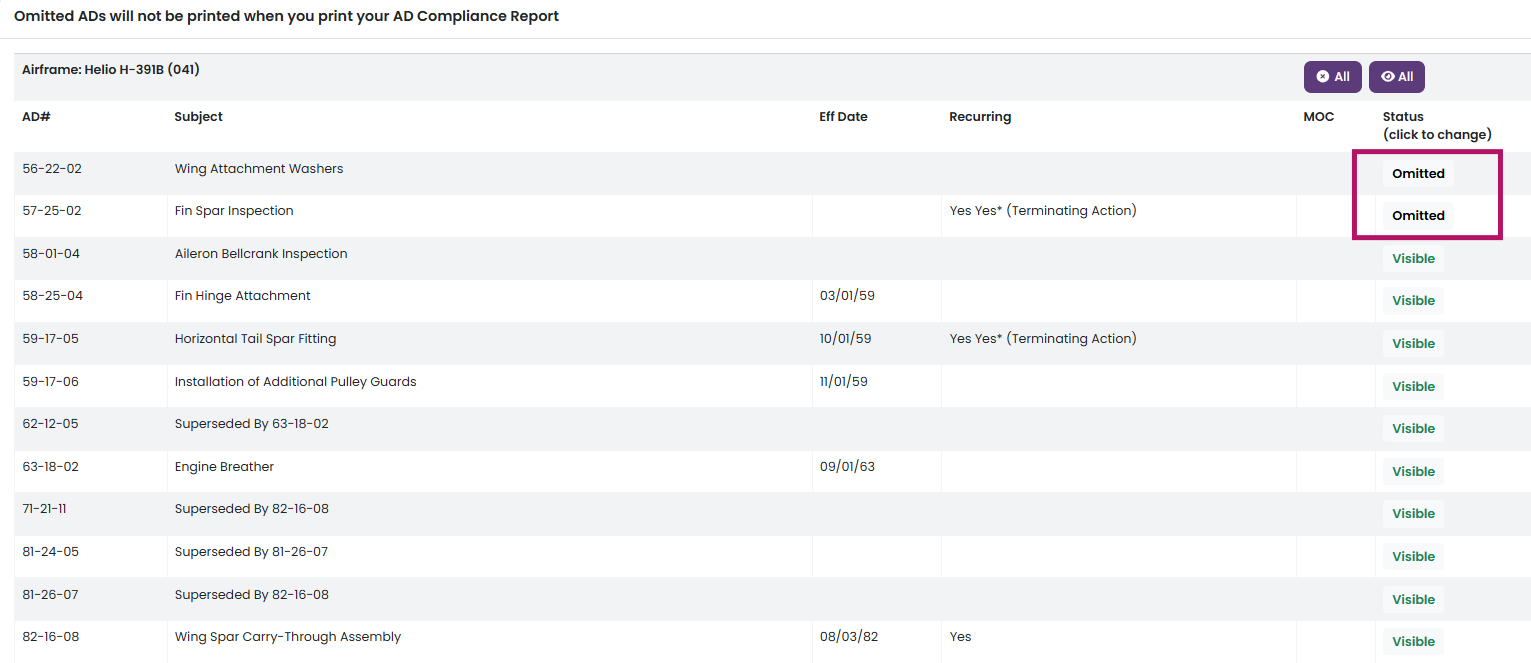Change Visible status of AD 81-24-05

coord(1413,557)
